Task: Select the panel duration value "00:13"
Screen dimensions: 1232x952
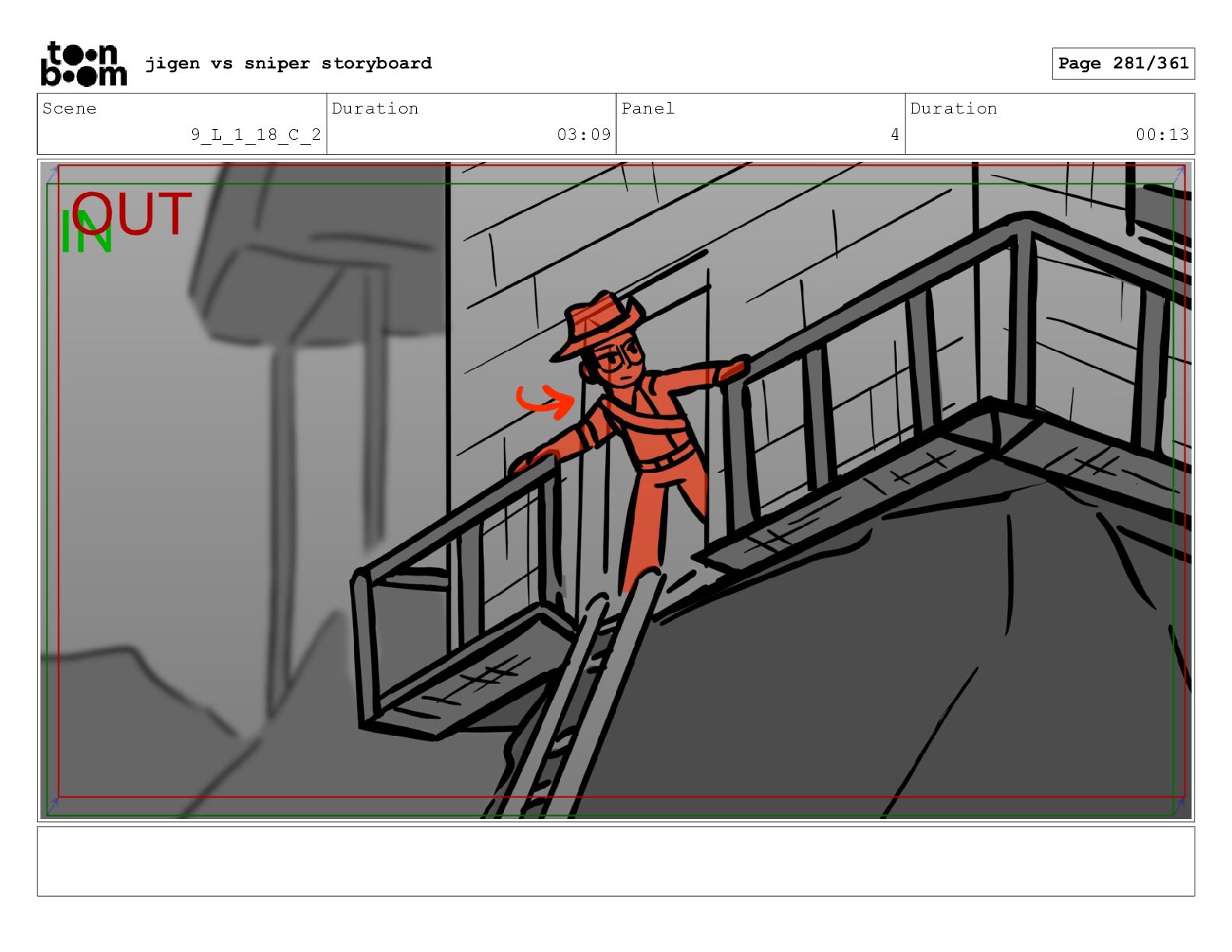Action: point(1163,135)
